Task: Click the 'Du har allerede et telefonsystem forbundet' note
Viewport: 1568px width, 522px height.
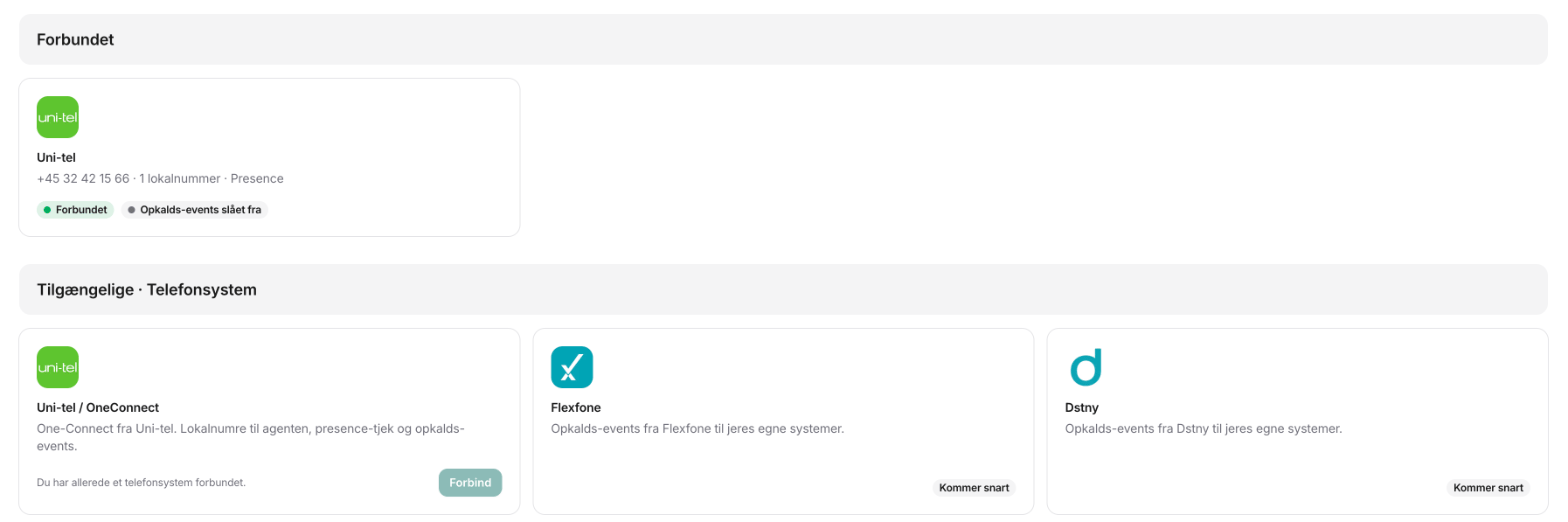Action: (x=141, y=482)
